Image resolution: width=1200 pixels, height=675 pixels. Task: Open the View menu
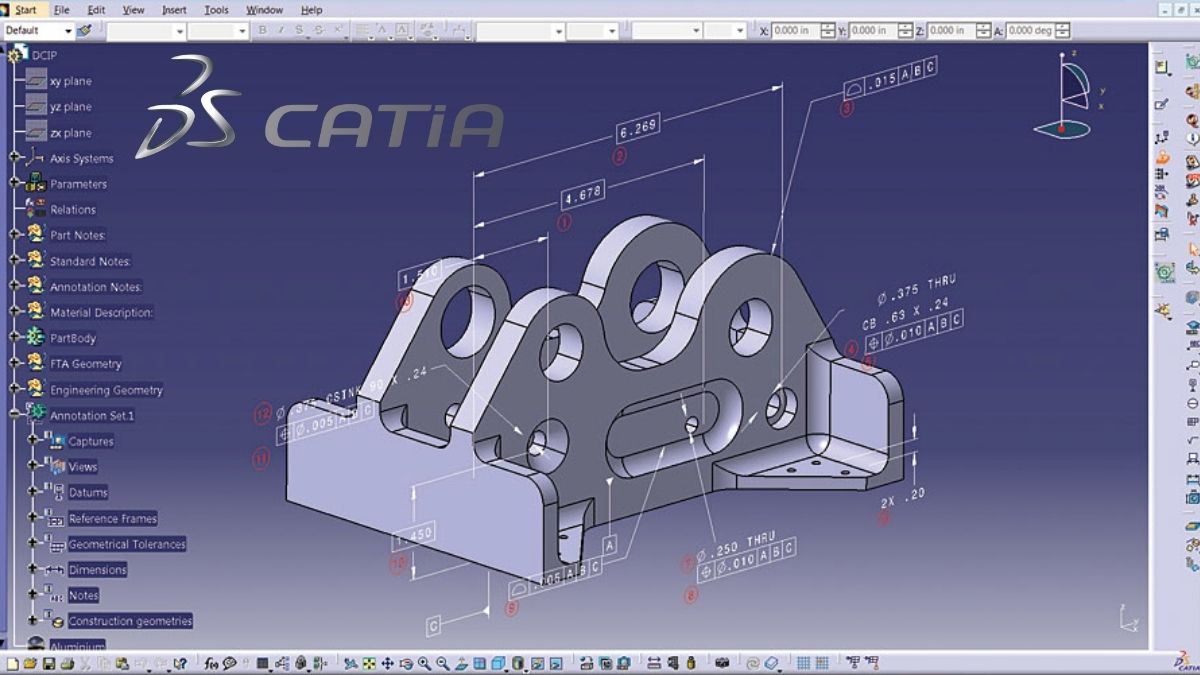(x=133, y=10)
